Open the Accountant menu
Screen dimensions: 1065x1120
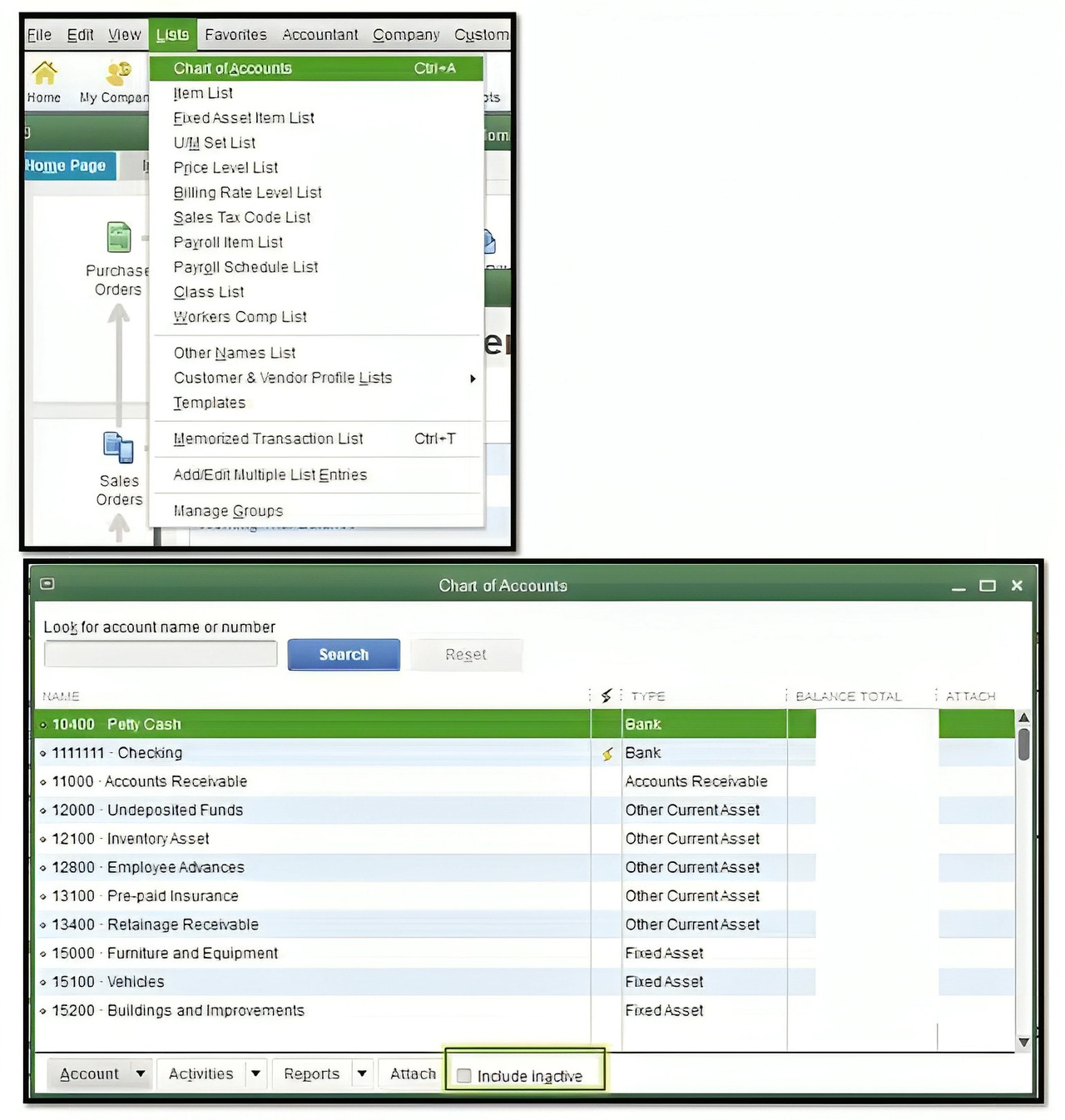pos(319,35)
